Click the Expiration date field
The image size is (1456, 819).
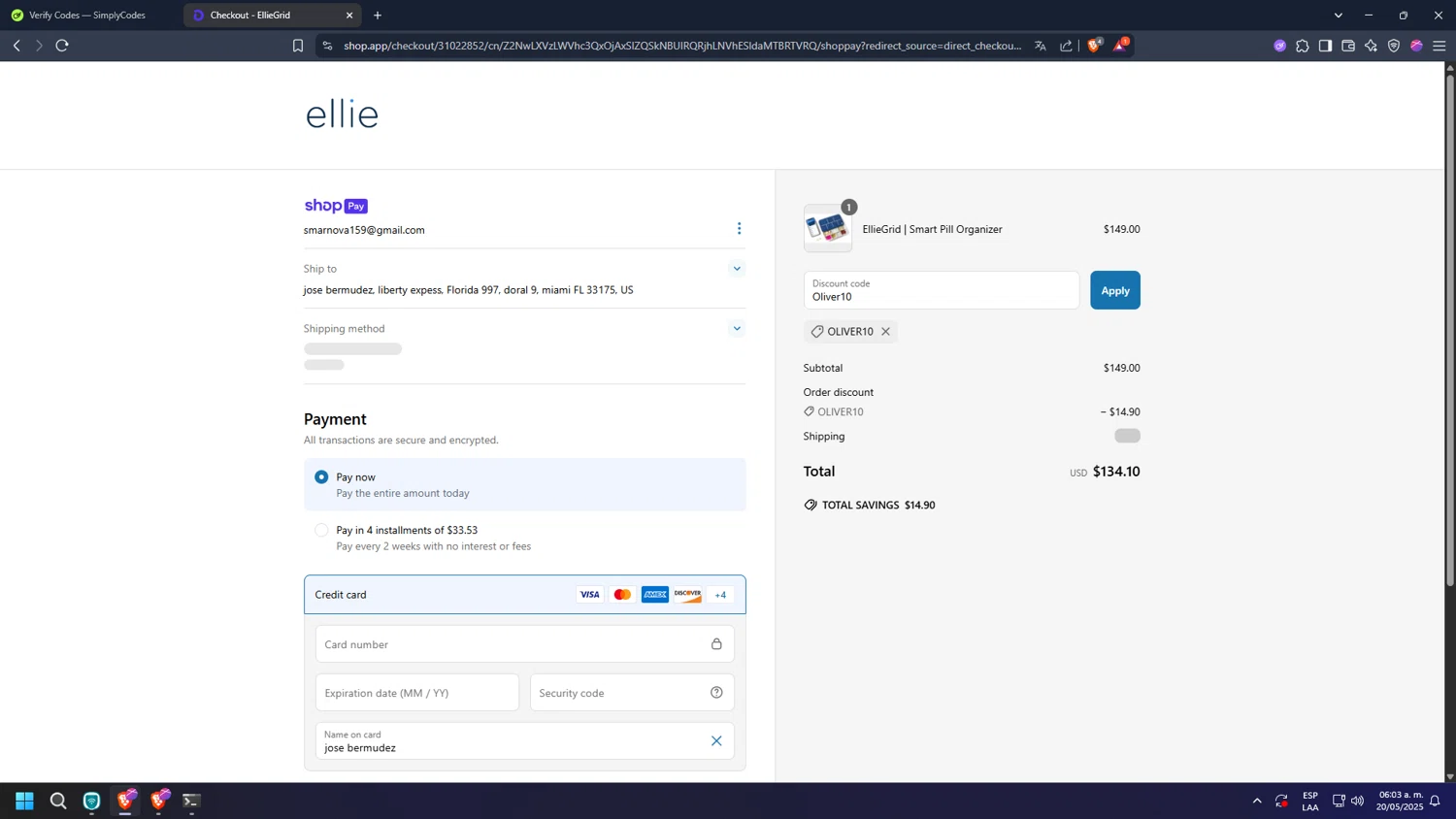417,693
